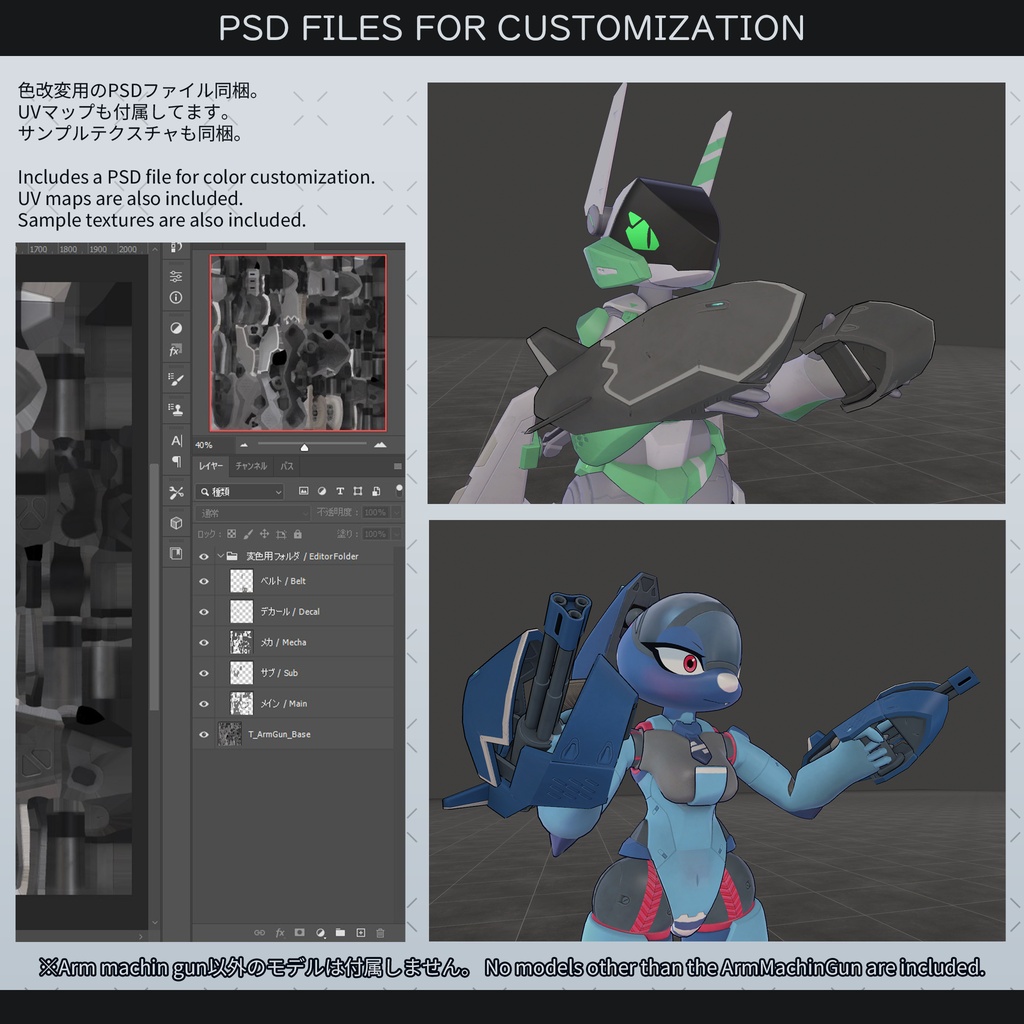The image size is (1024, 1024).
Task: Open the opacity 100% dropdown arrow
Action: 395,513
